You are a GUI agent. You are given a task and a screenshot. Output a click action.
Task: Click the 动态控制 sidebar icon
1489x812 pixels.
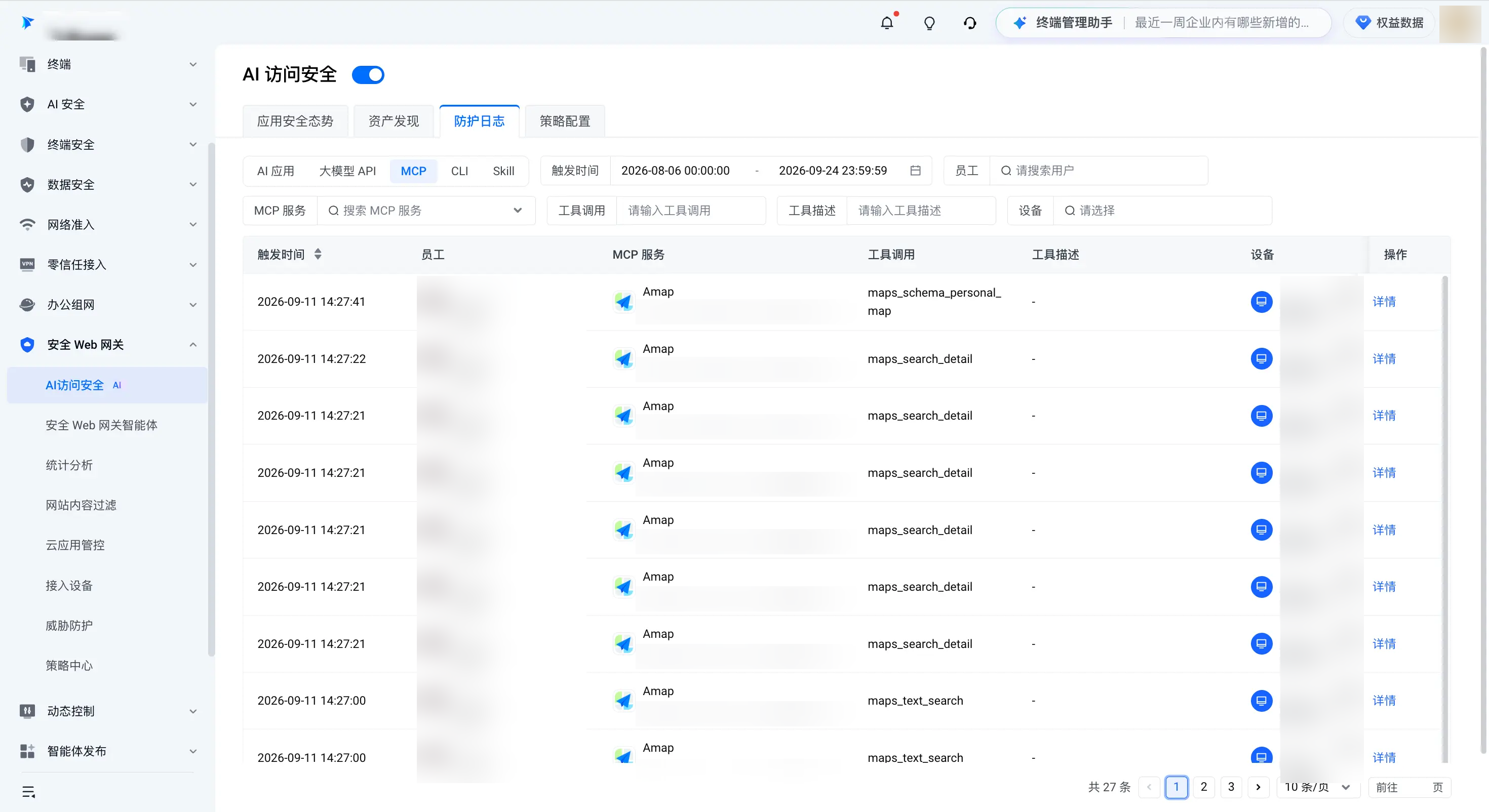pos(27,711)
